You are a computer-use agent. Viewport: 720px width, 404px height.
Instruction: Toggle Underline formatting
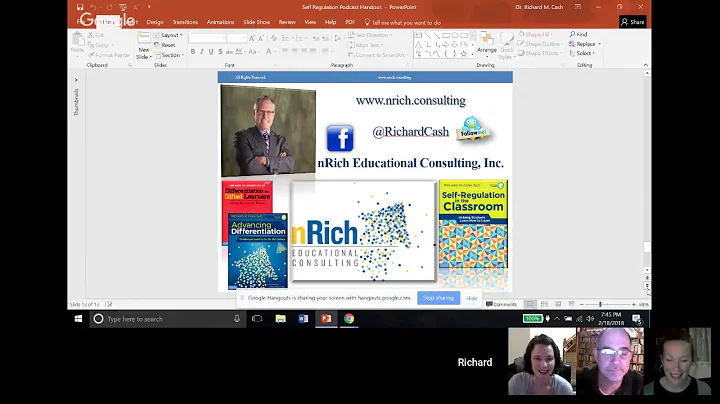211,51
